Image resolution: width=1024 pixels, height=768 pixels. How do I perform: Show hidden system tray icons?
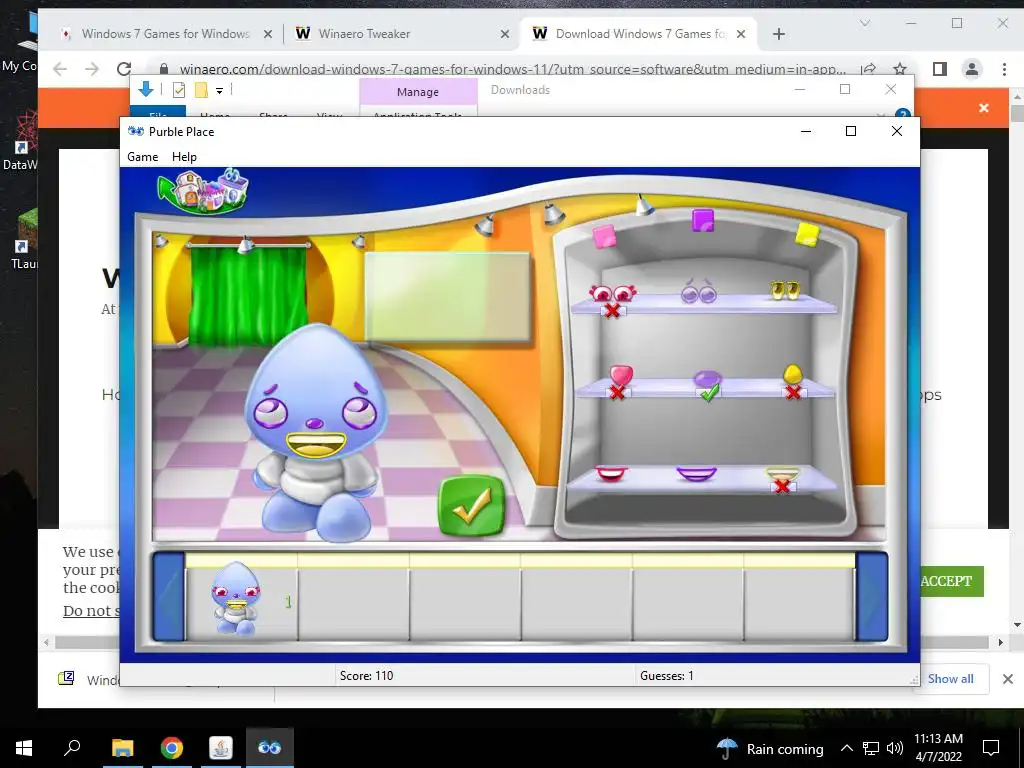846,748
